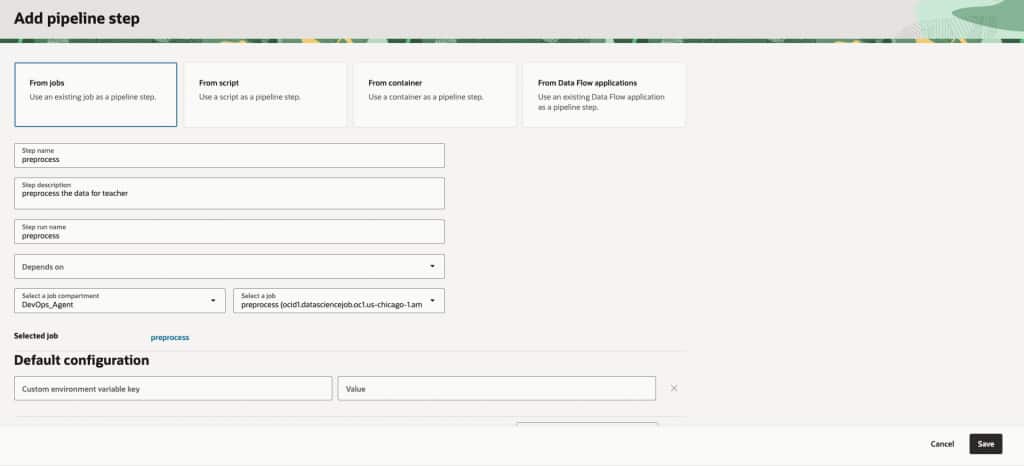Click the Custom environment variable key field
1024x466 pixels.
(x=173, y=388)
